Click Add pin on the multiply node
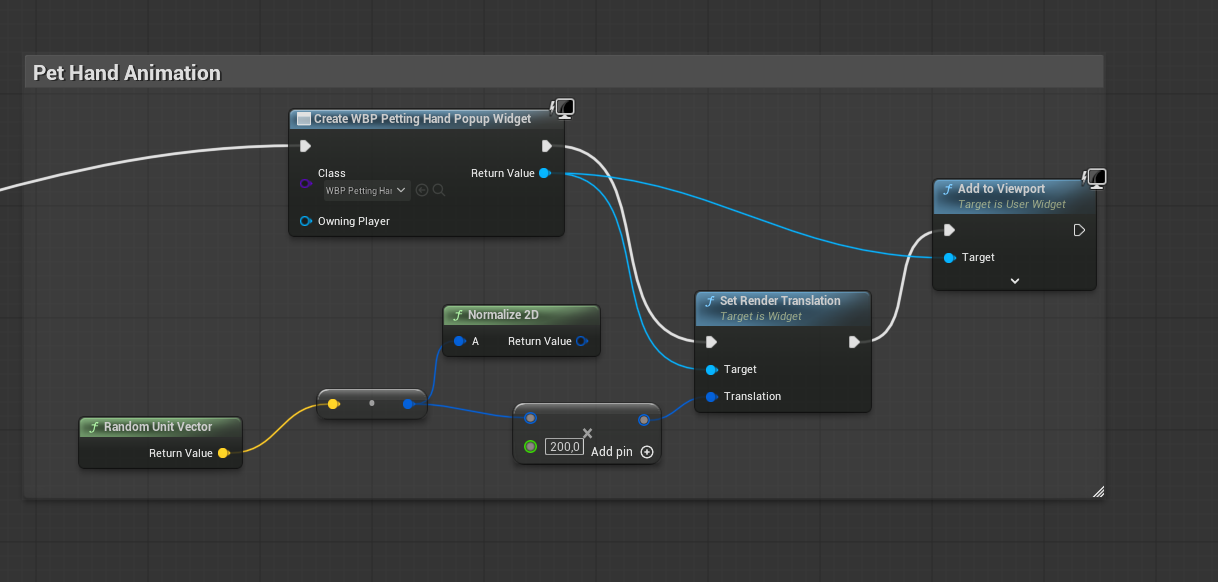This screenshot has height=582, width=1218. coord(622,452)
